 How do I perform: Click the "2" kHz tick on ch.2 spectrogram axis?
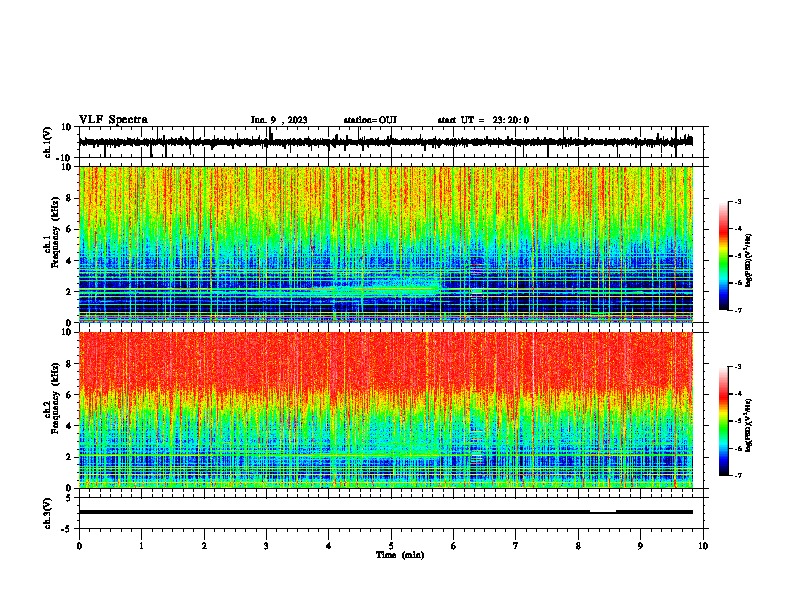point(70,457)
